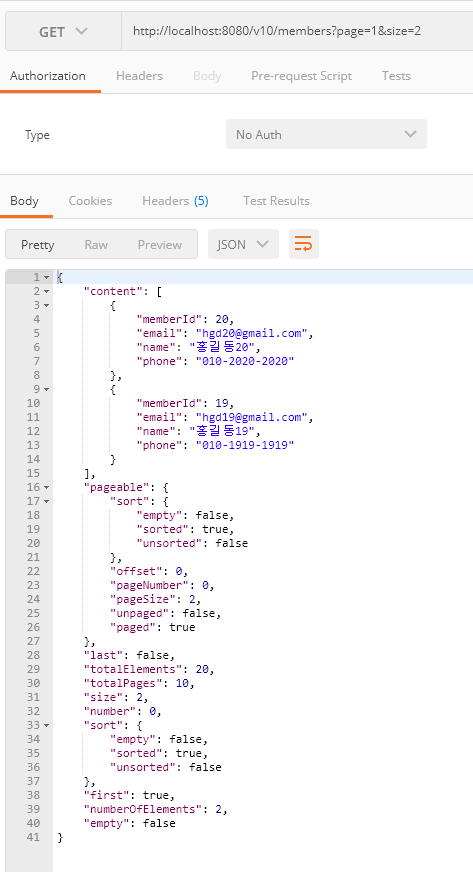Click the "홍길동19" name value
This screenshot has height=872, width=473.
222,431
